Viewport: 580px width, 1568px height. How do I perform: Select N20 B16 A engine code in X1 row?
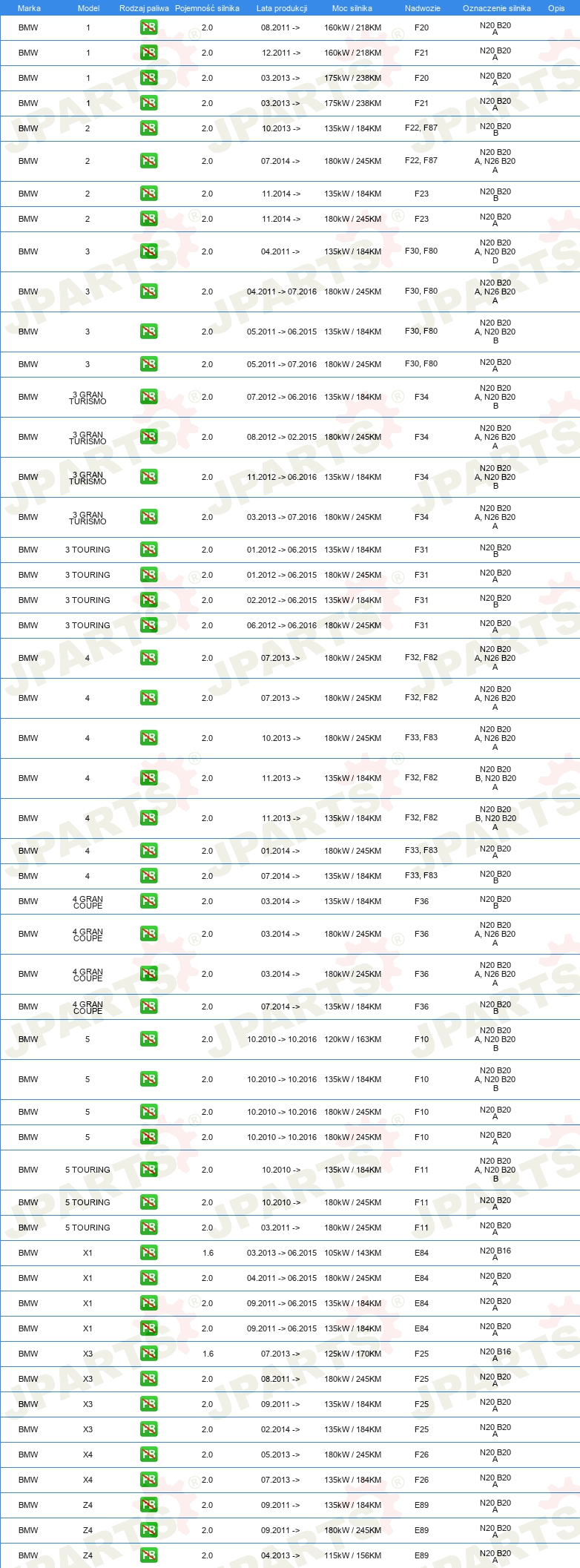coord(495,1254)
